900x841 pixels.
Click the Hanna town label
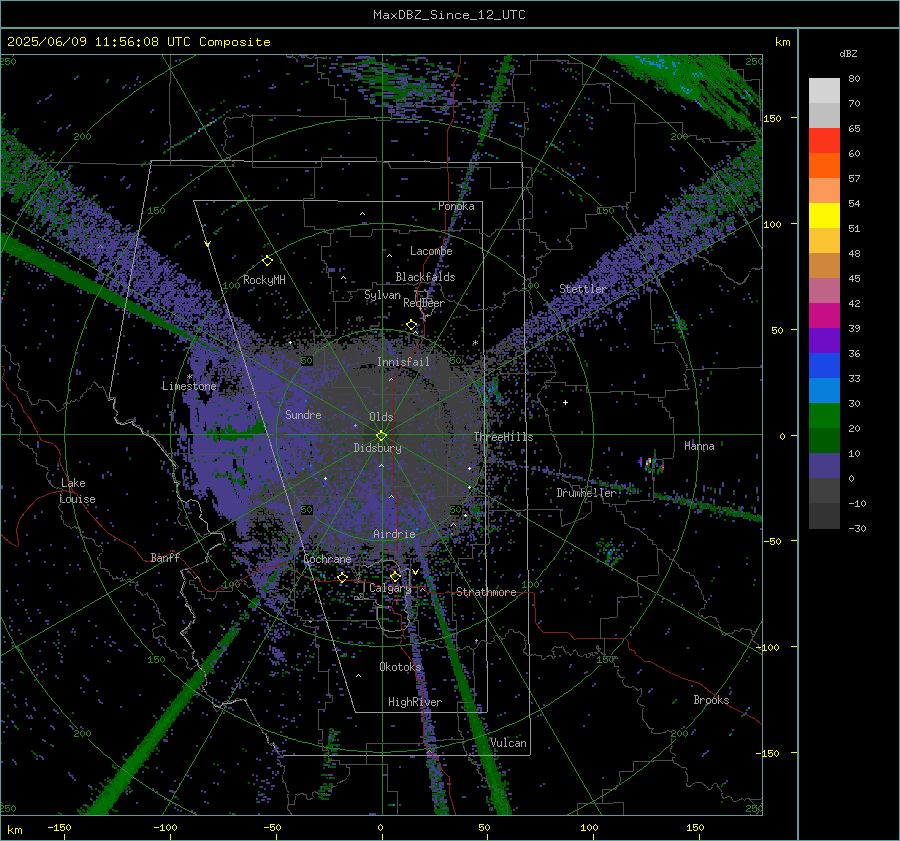(699, 445)
